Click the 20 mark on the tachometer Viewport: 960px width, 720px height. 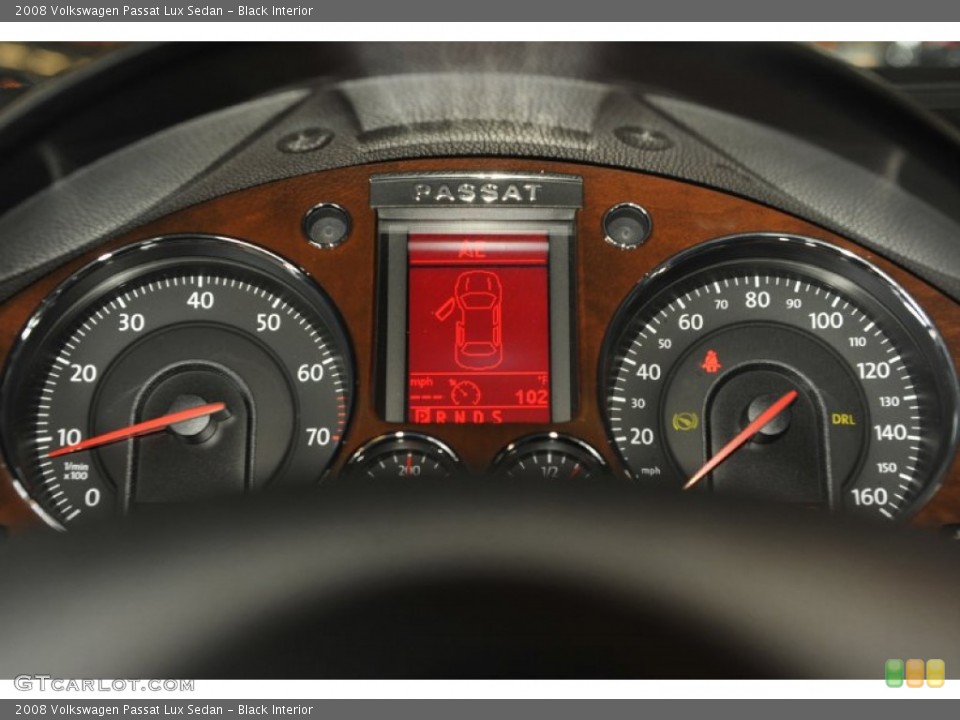83,373
